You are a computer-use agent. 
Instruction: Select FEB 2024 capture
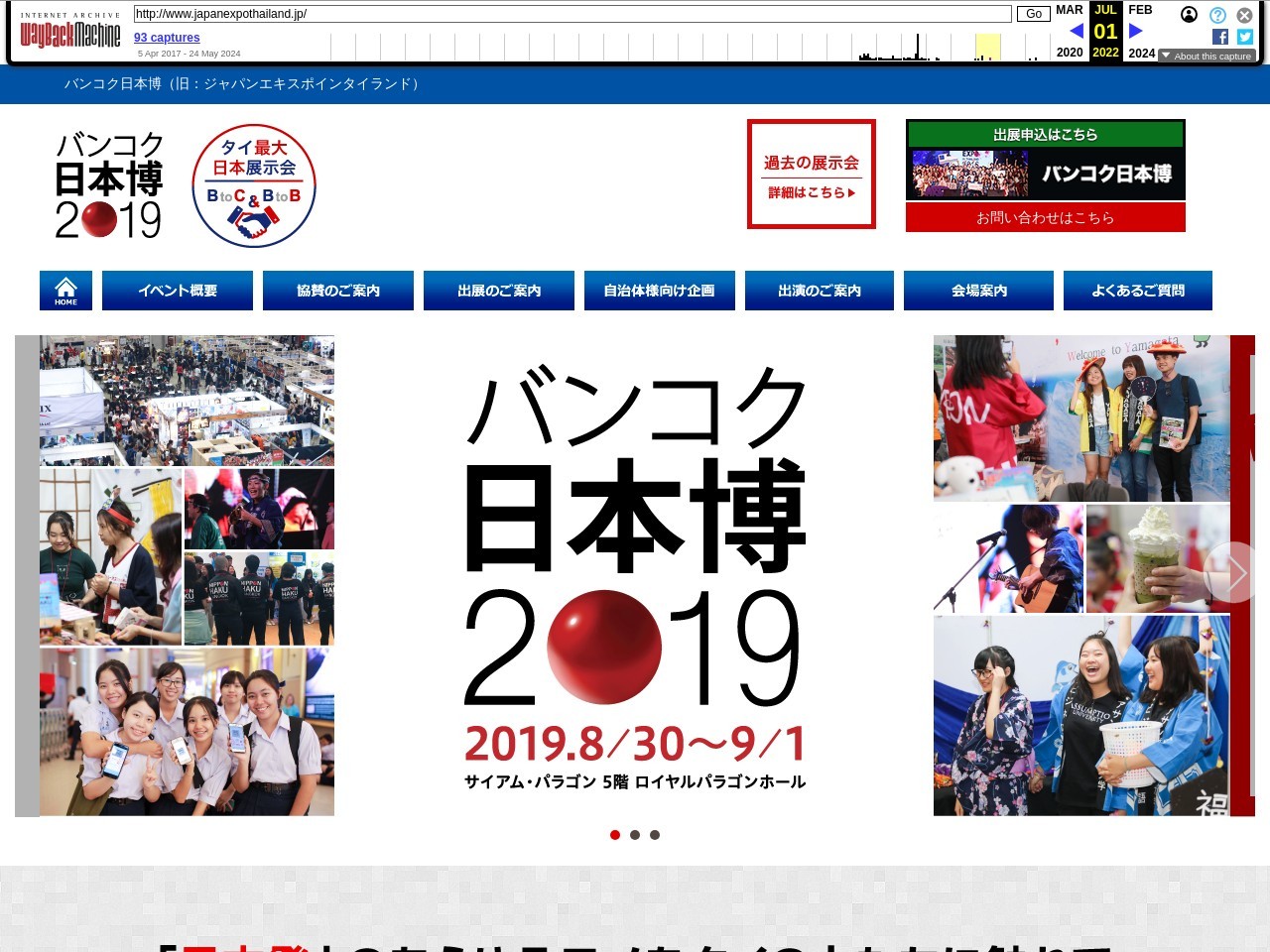(1141, 31)
